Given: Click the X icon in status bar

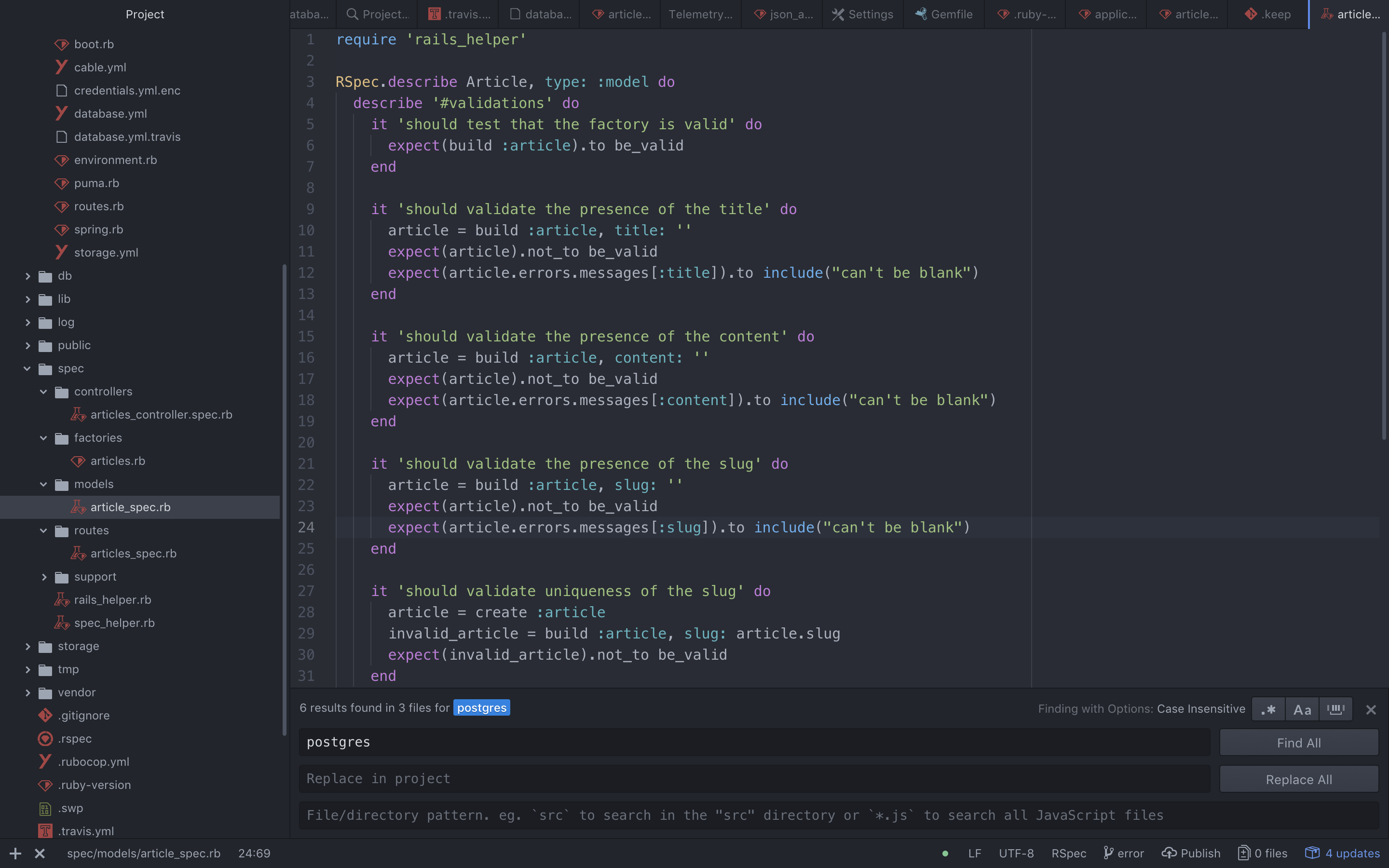Looking at the screenshot, I should coord(40,854).
